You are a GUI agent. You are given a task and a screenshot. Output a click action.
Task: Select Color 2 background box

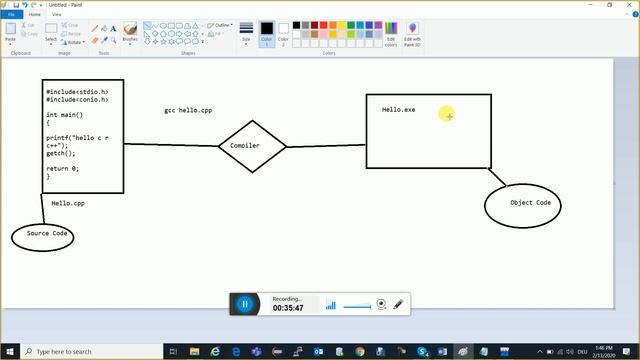coord(283,34)
